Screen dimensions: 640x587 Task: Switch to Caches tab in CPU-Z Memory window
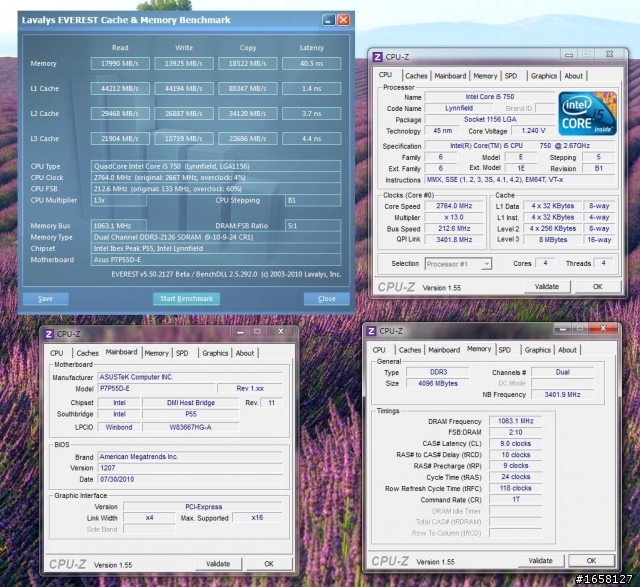point(410,350)
